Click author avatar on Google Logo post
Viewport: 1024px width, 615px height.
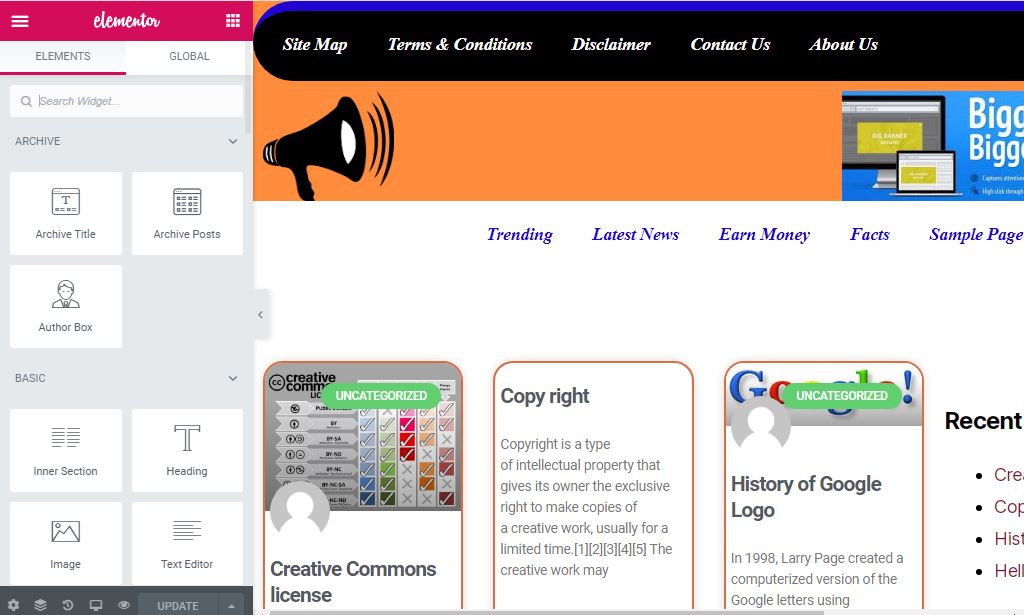(x=761, y=425)
